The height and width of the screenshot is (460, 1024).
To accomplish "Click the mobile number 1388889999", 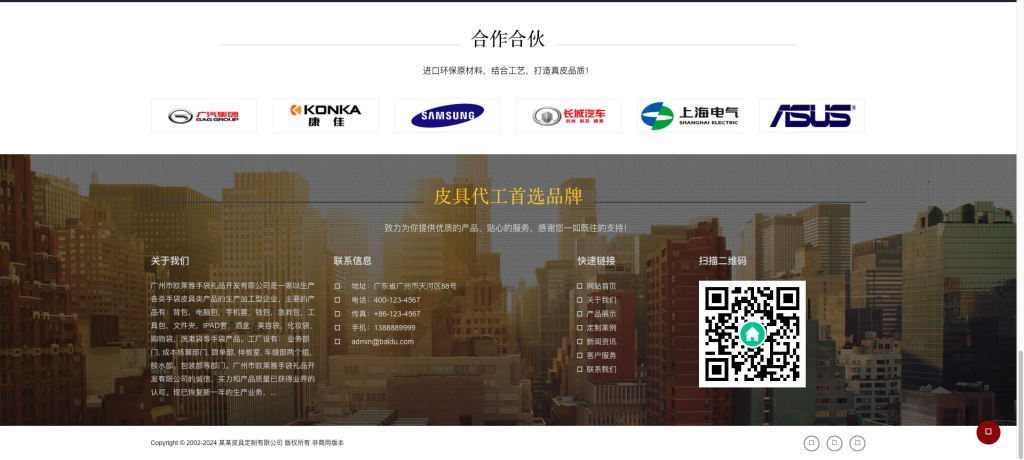I will [394, 327].
